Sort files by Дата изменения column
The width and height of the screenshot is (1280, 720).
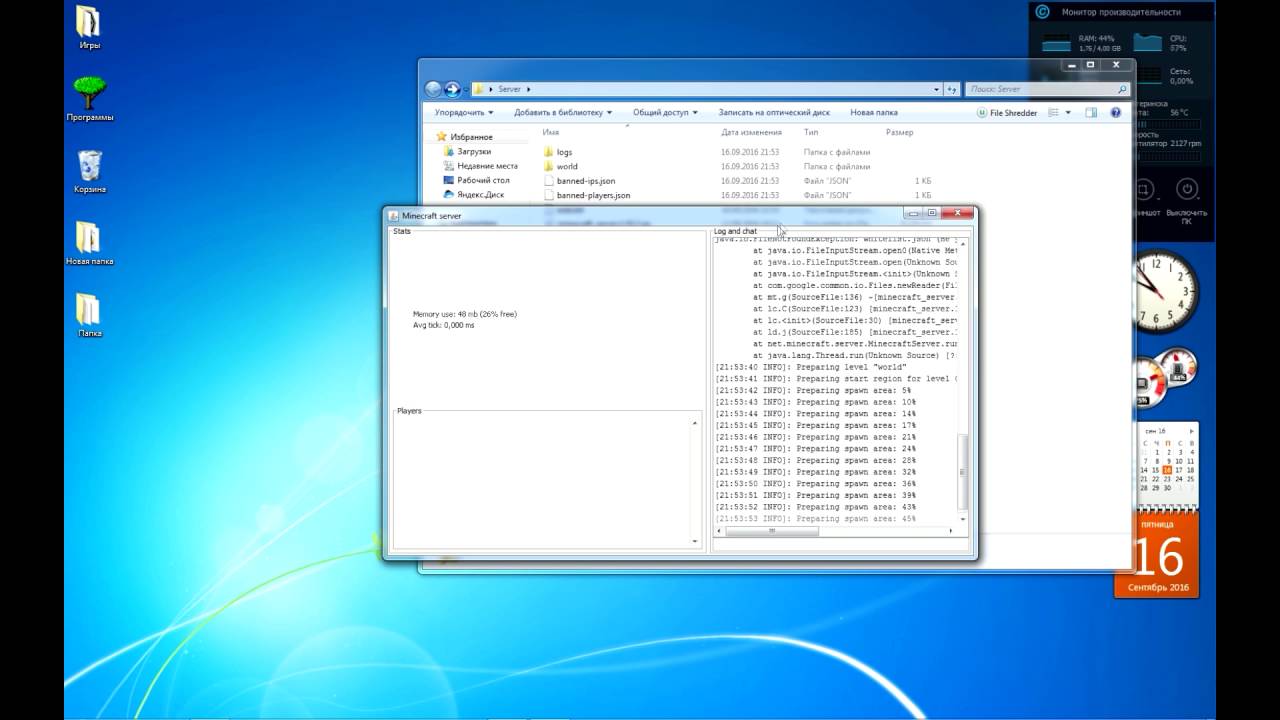point(751,132)
